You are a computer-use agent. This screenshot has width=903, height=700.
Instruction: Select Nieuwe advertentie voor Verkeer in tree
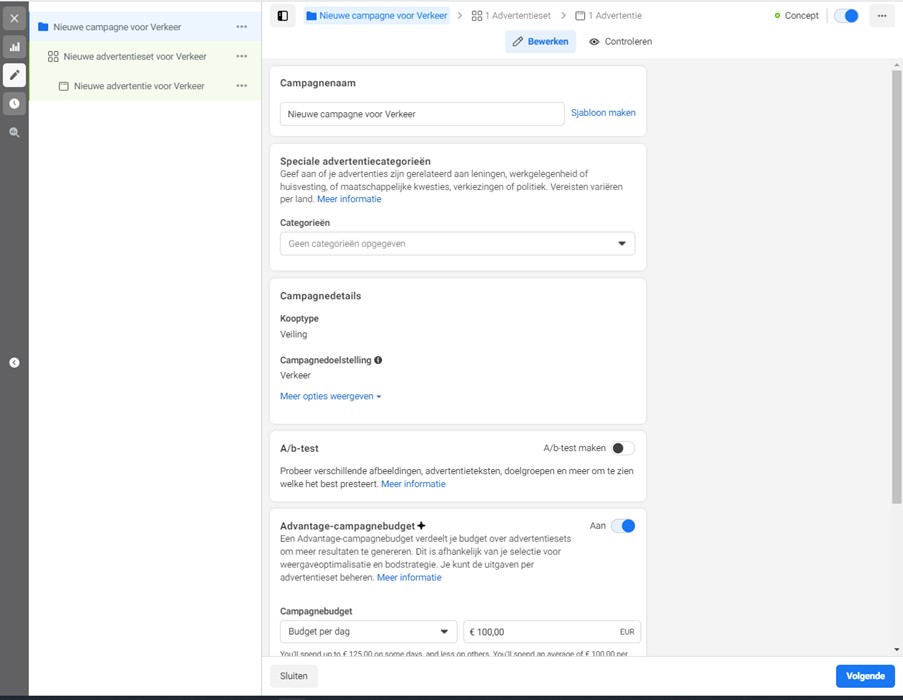click(x=145, y=86)
